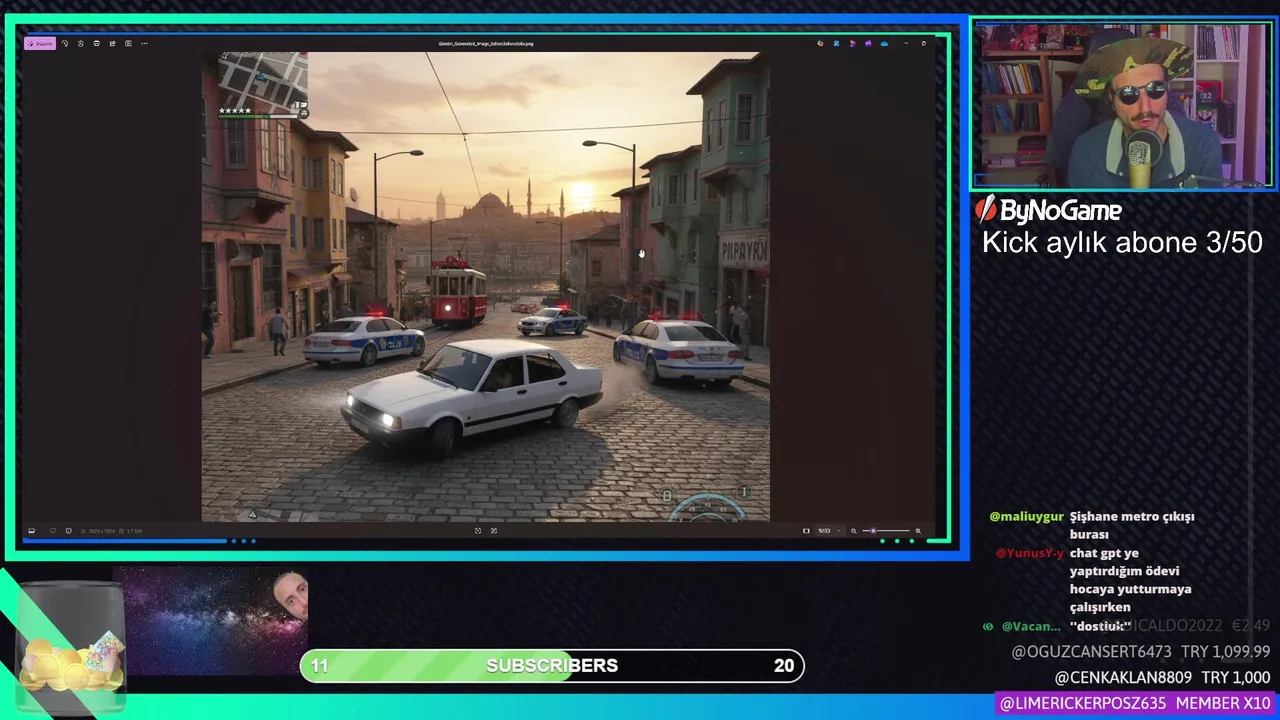Click the Düzenle edit button in Photos

tap(40, 44)
